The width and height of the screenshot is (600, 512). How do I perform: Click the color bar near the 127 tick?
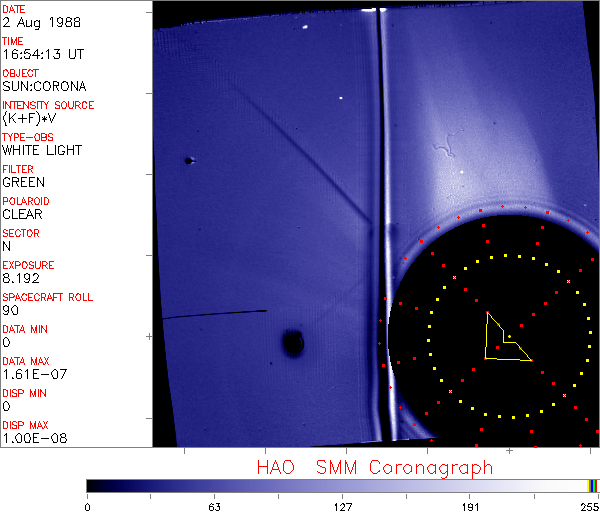[342, 485]
